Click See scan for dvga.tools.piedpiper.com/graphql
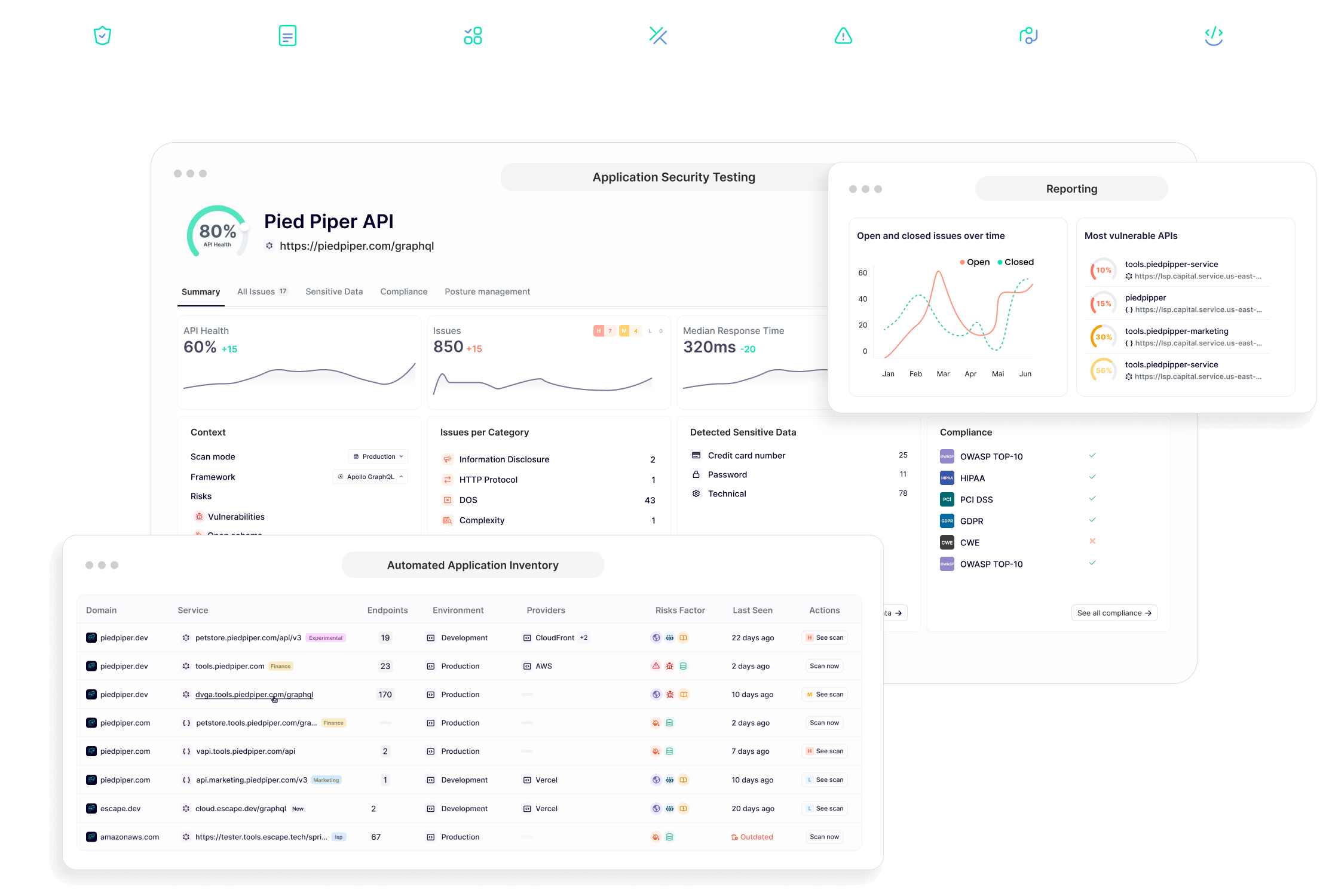This screenshot has height=896, width=1326. tap(825, 694)
